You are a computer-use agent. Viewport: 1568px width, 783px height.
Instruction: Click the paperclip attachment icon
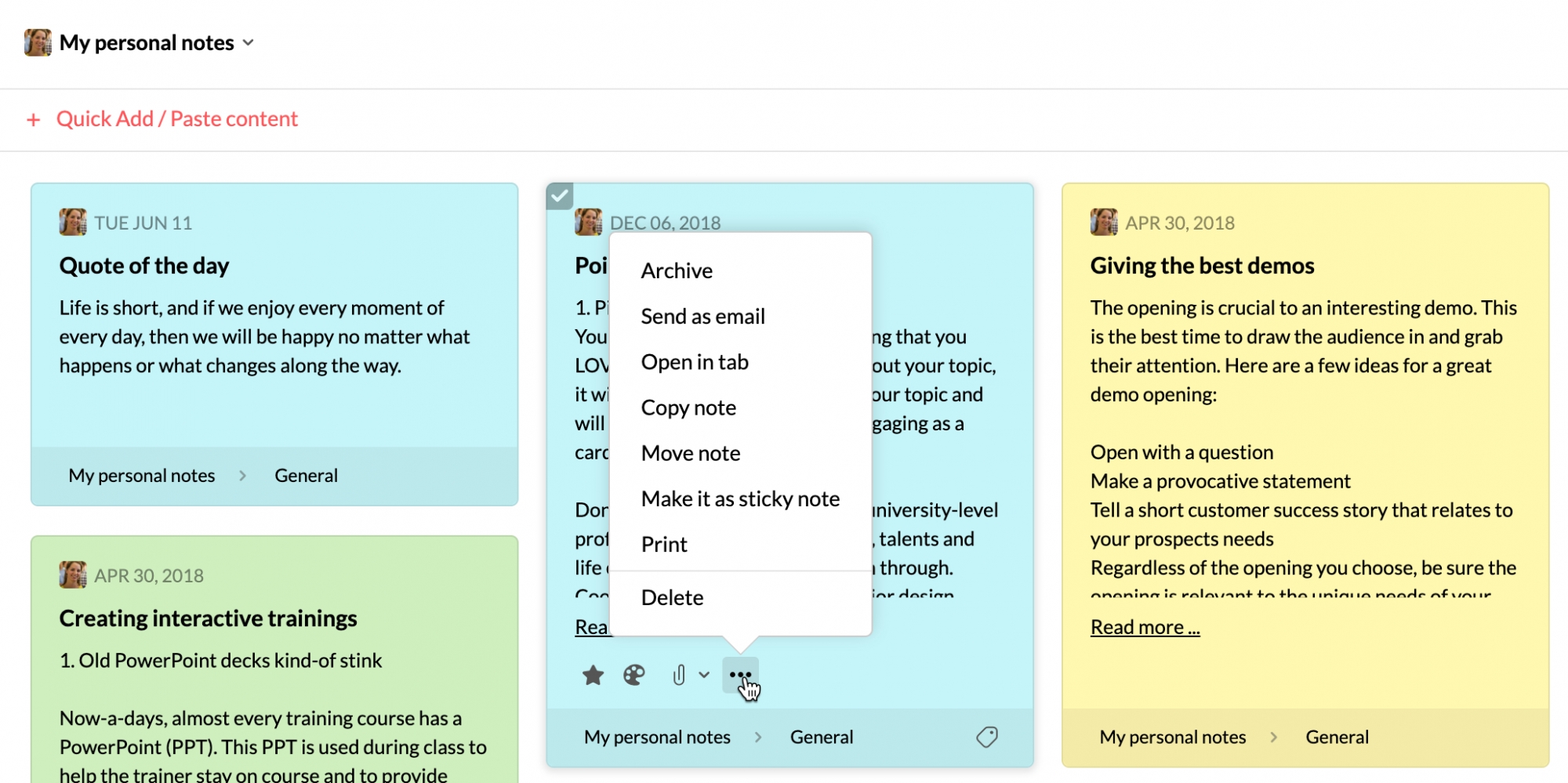[x=679, y=675]
